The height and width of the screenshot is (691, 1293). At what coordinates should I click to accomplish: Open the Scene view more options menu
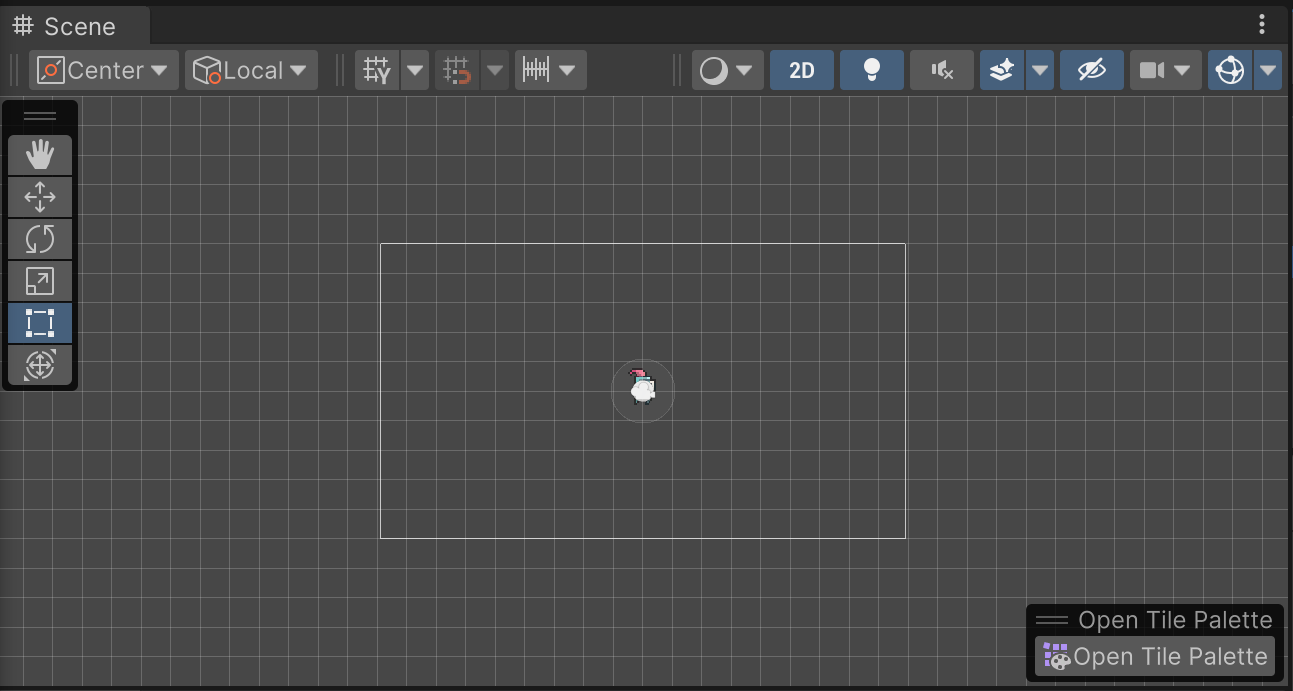point(1262,25)
